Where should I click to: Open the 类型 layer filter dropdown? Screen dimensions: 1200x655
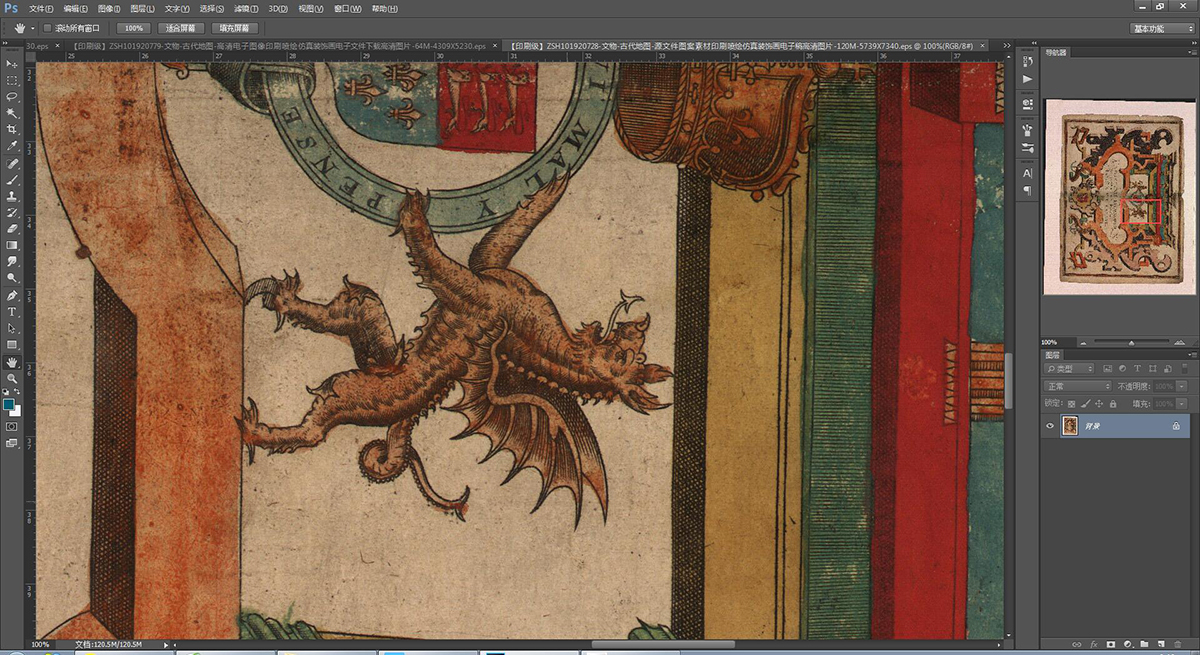(1069, 369)
